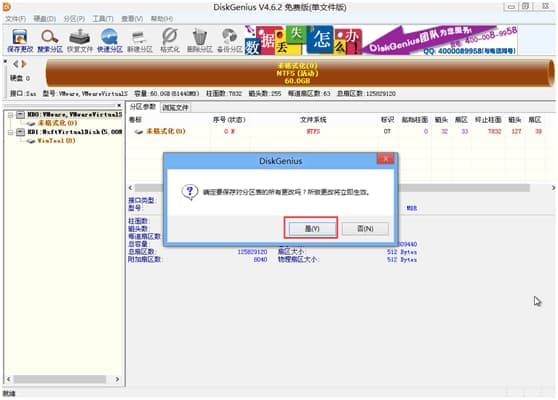The height and width of the screenshot is (400, 558).
Task: Click the NTFS file system cell
Action: point(313,132)
